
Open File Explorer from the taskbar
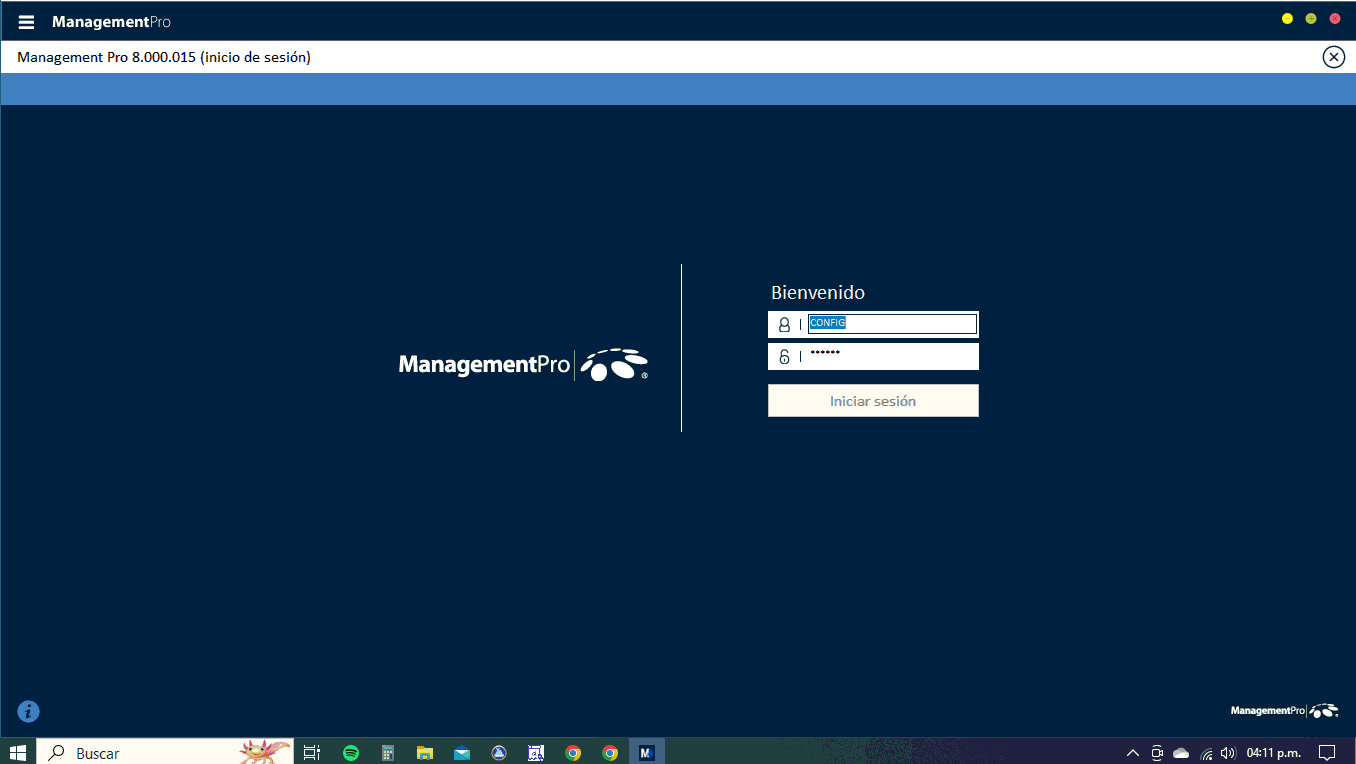click(425, 753)
